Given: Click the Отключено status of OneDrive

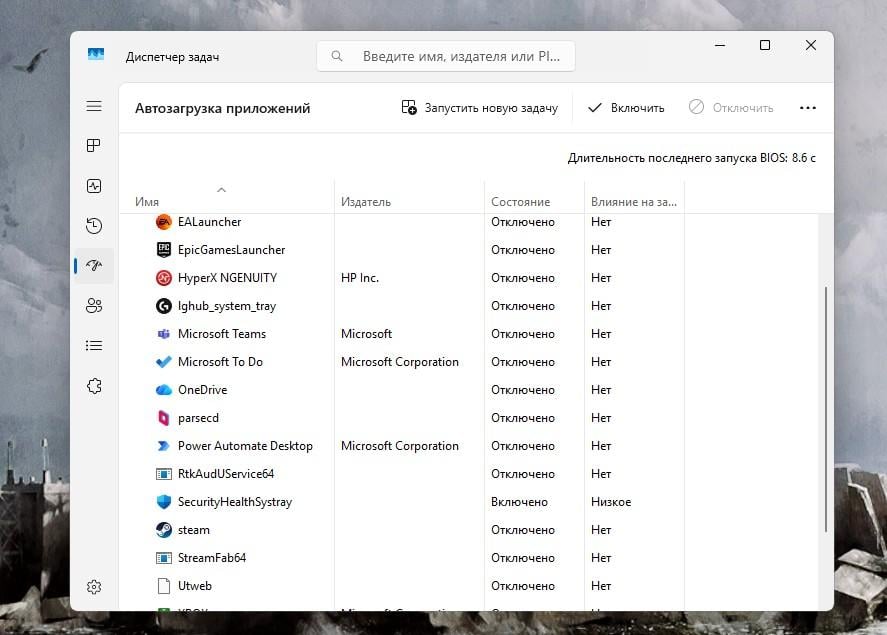Looking at the screenshot, I should tap(523, 390).
